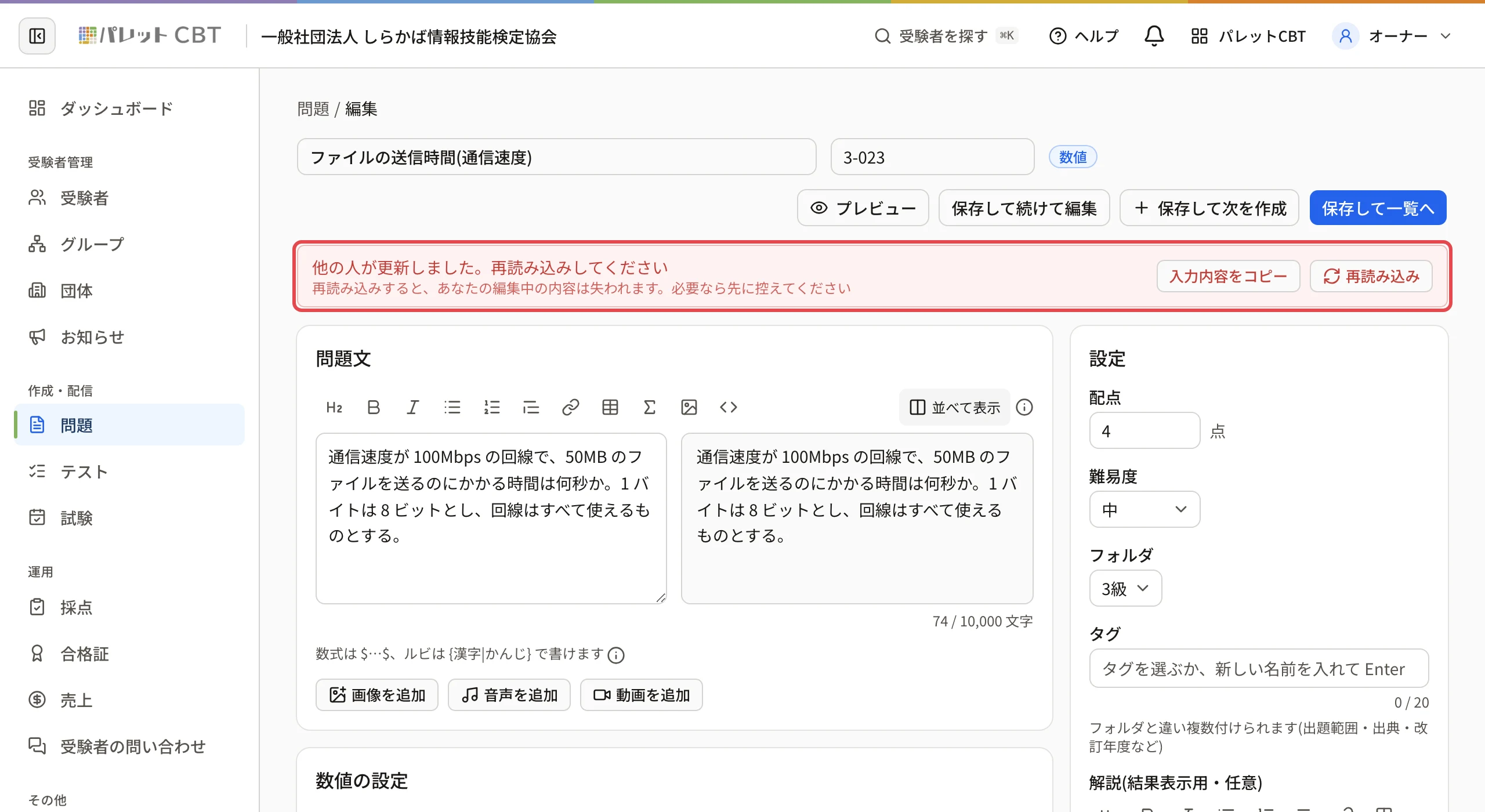
Task: Click the question code field 3-023
Action: [932, 157]
